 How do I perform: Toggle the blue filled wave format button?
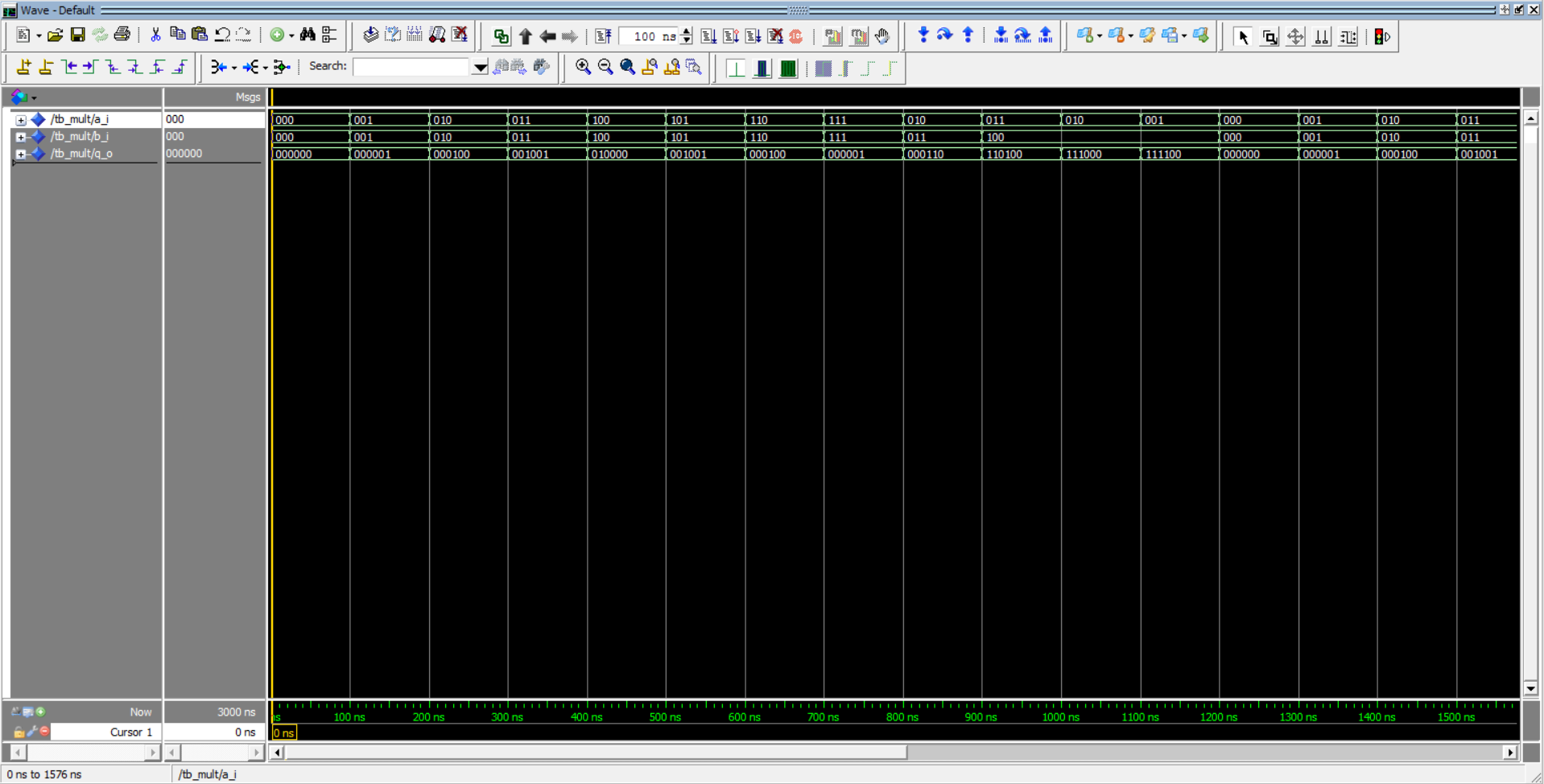pyautogui.click(x=762, y=68)
